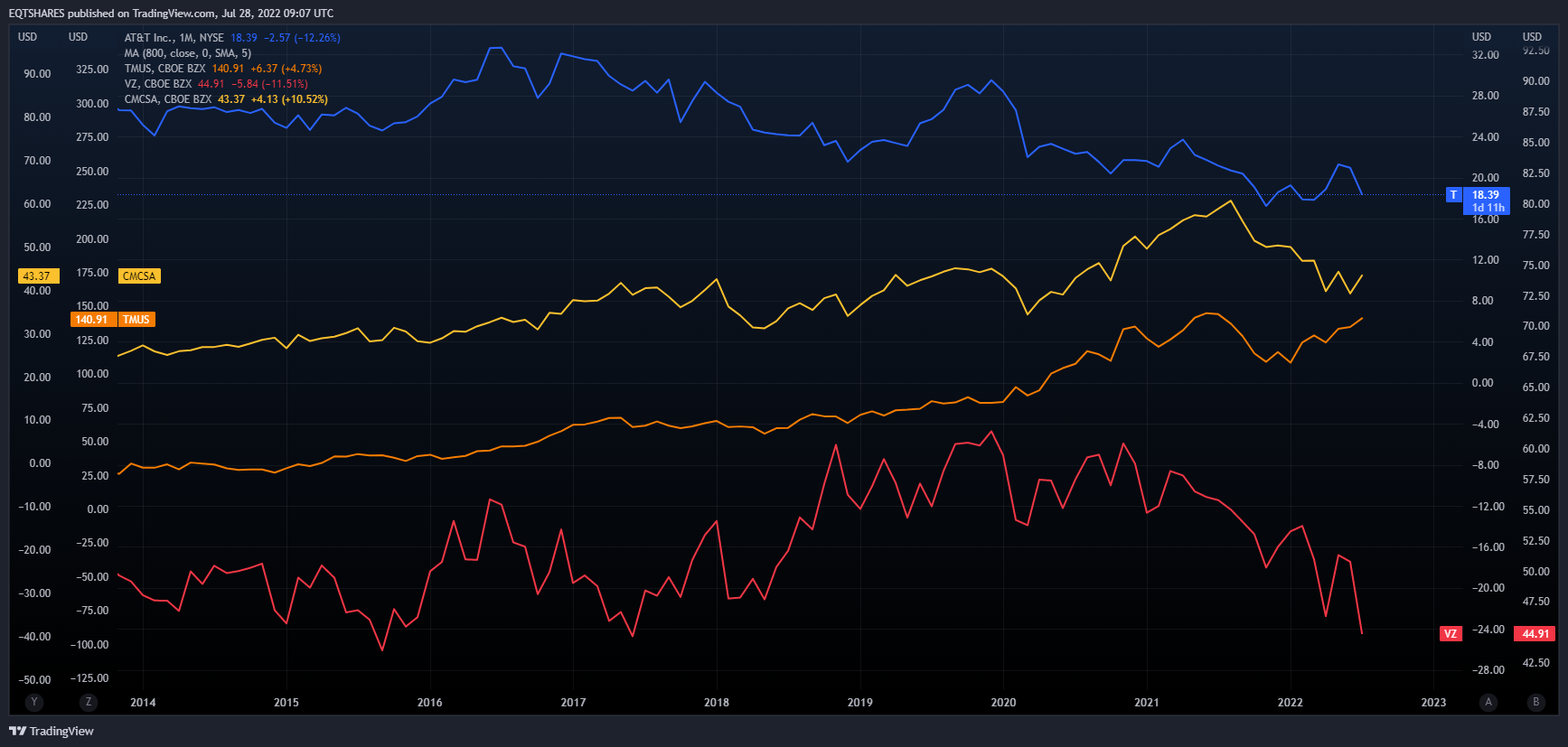Click the VZ, CBOE BZX legend entry
The width and height of the screenshot is (1568, 747).
click(x=158, y=84)
